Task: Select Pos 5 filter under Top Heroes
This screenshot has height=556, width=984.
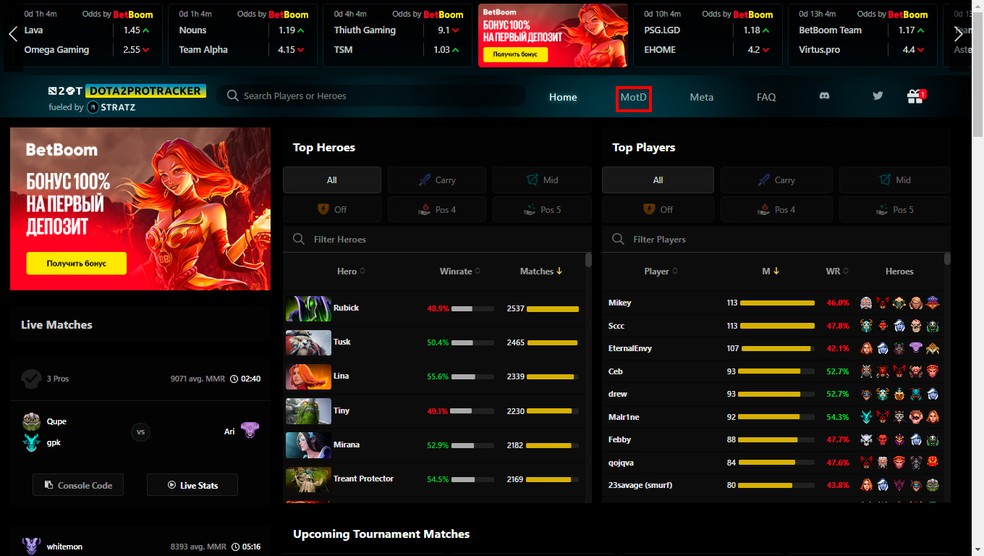Action: 542,210
